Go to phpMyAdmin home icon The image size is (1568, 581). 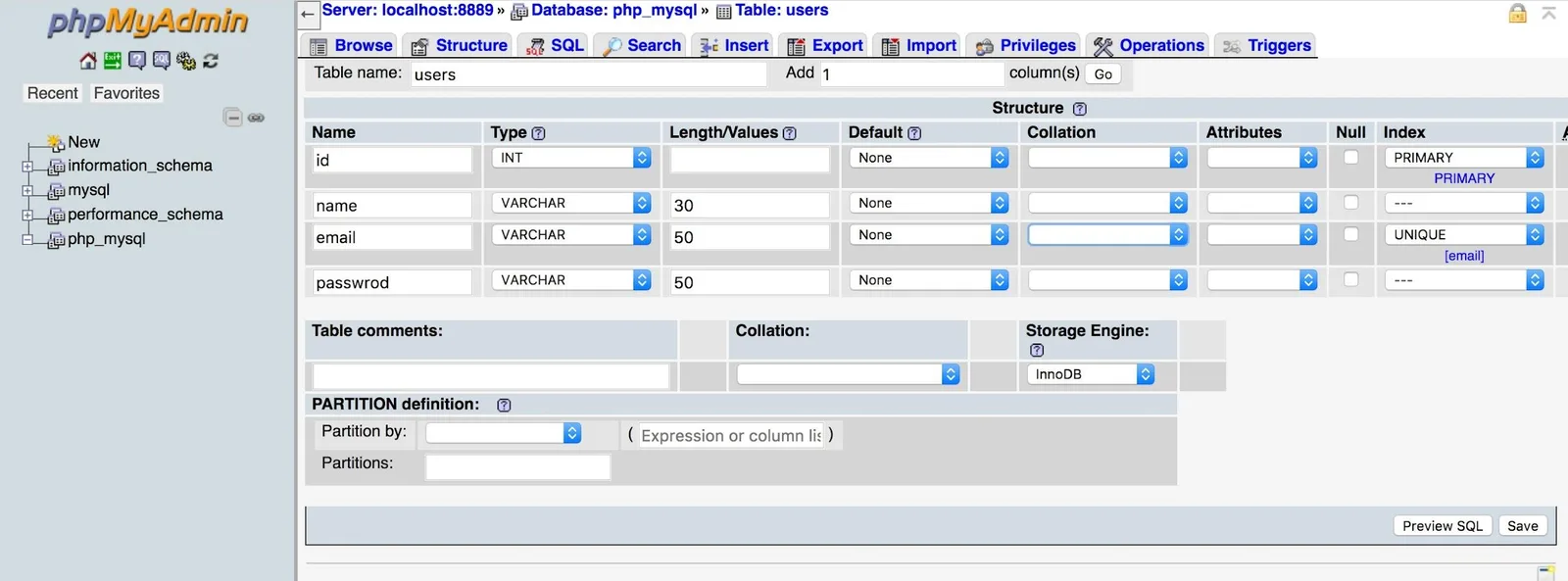pos(88,61)
